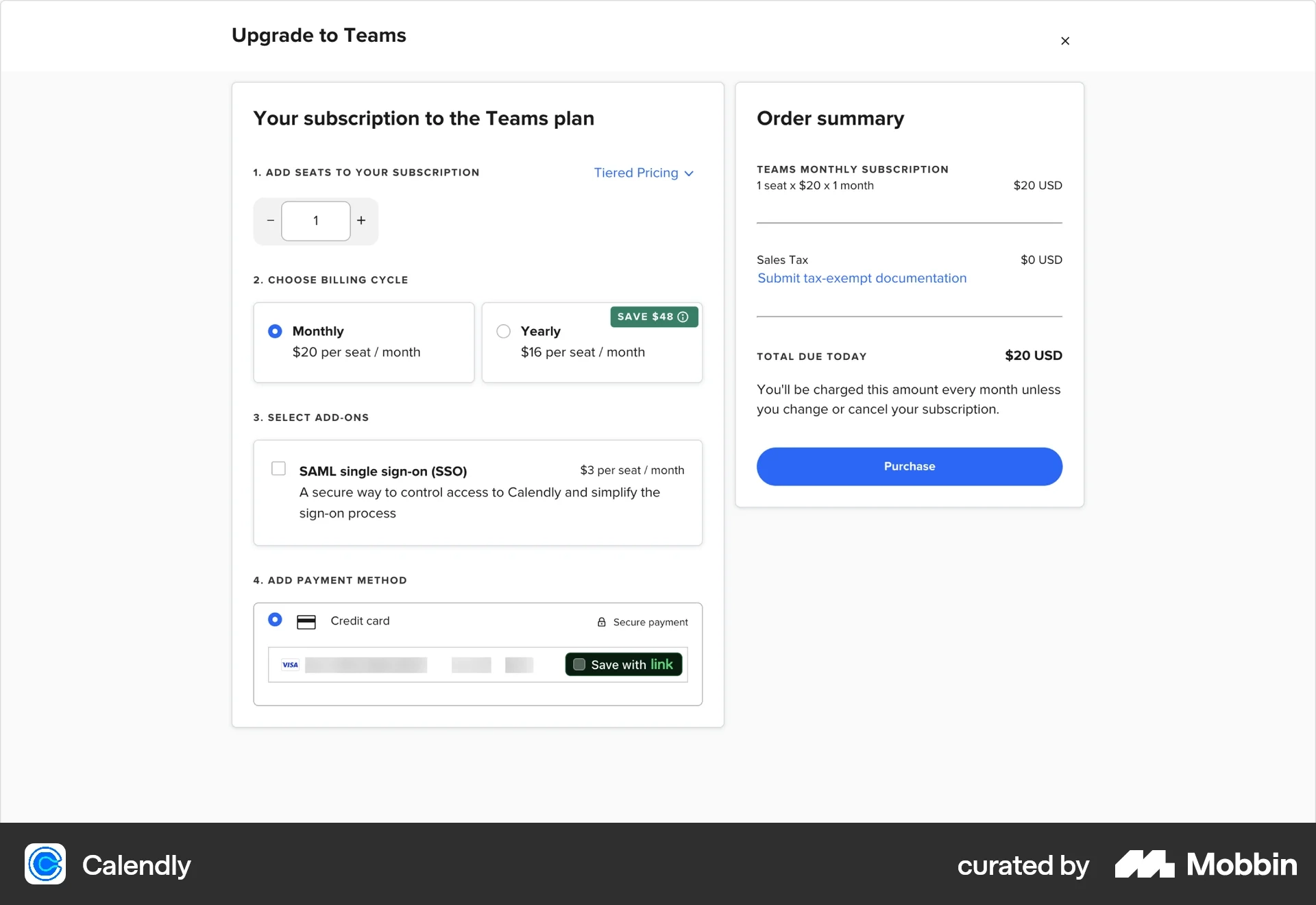Image resolution: width=1316 pixels, height=905 pixels.
Task: Select Credit card payment method radio
Action: point(275,620)
